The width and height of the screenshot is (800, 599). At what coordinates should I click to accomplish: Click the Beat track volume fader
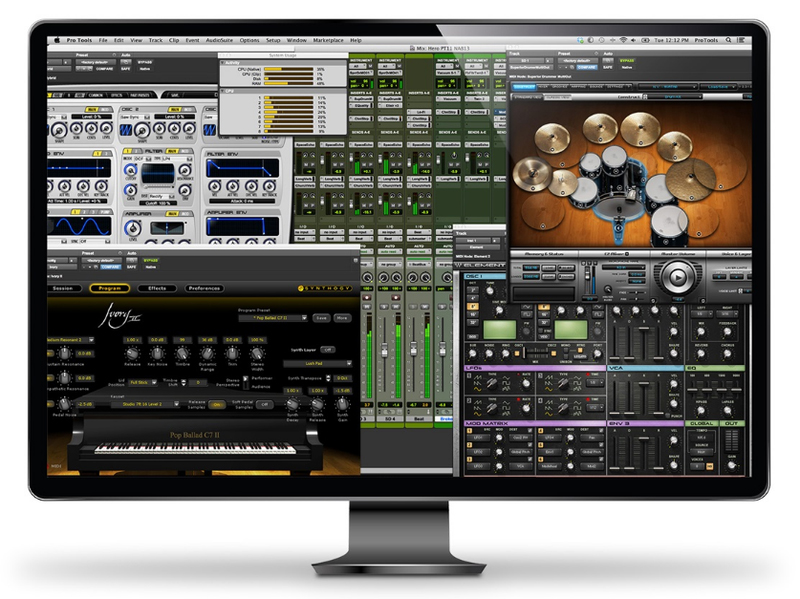[x=413, y=348]
